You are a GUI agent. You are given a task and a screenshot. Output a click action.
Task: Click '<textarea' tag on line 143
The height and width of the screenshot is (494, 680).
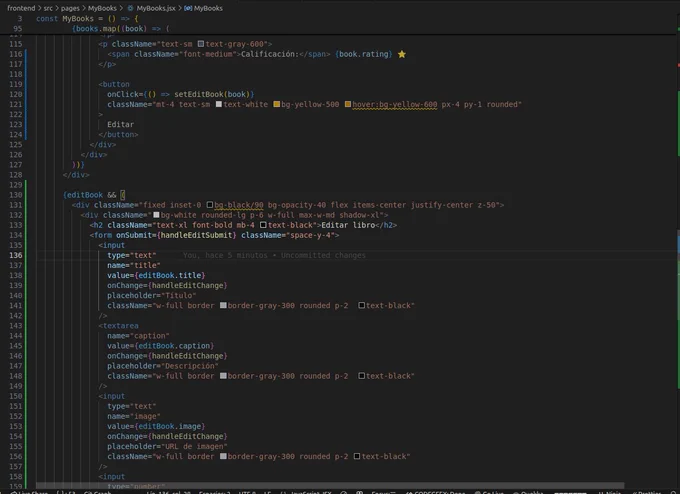click(118, 325)
